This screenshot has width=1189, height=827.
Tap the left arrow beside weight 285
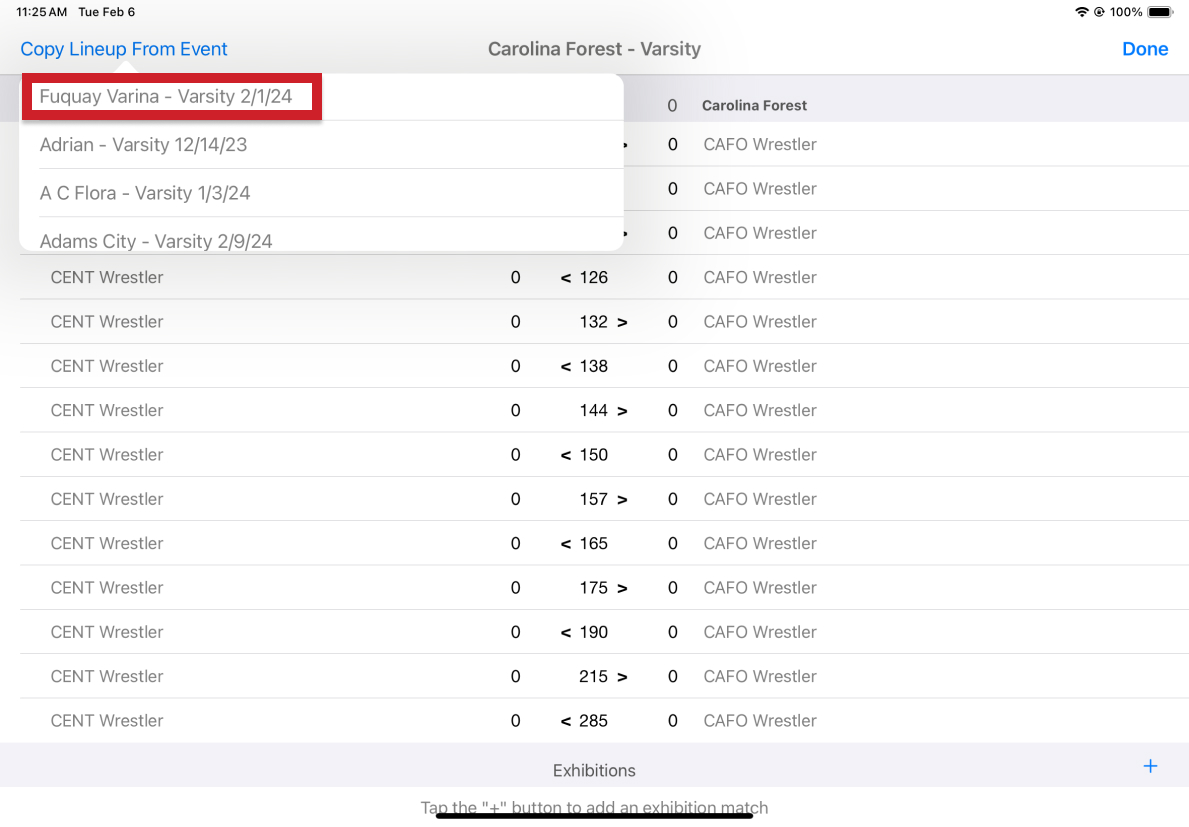[x=566, y=721]
